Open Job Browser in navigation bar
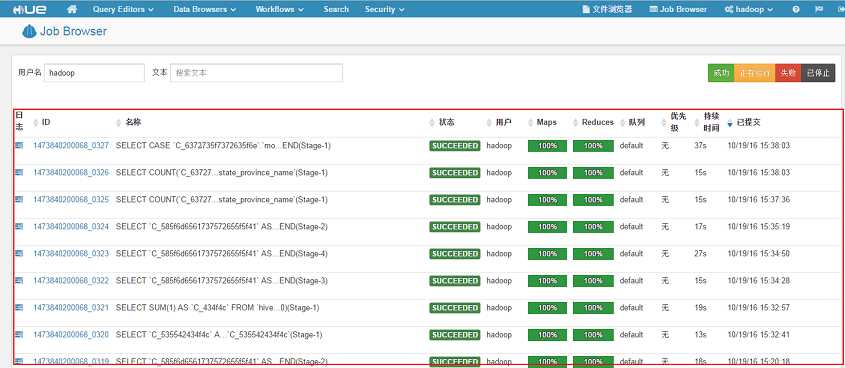 point(678,9)
